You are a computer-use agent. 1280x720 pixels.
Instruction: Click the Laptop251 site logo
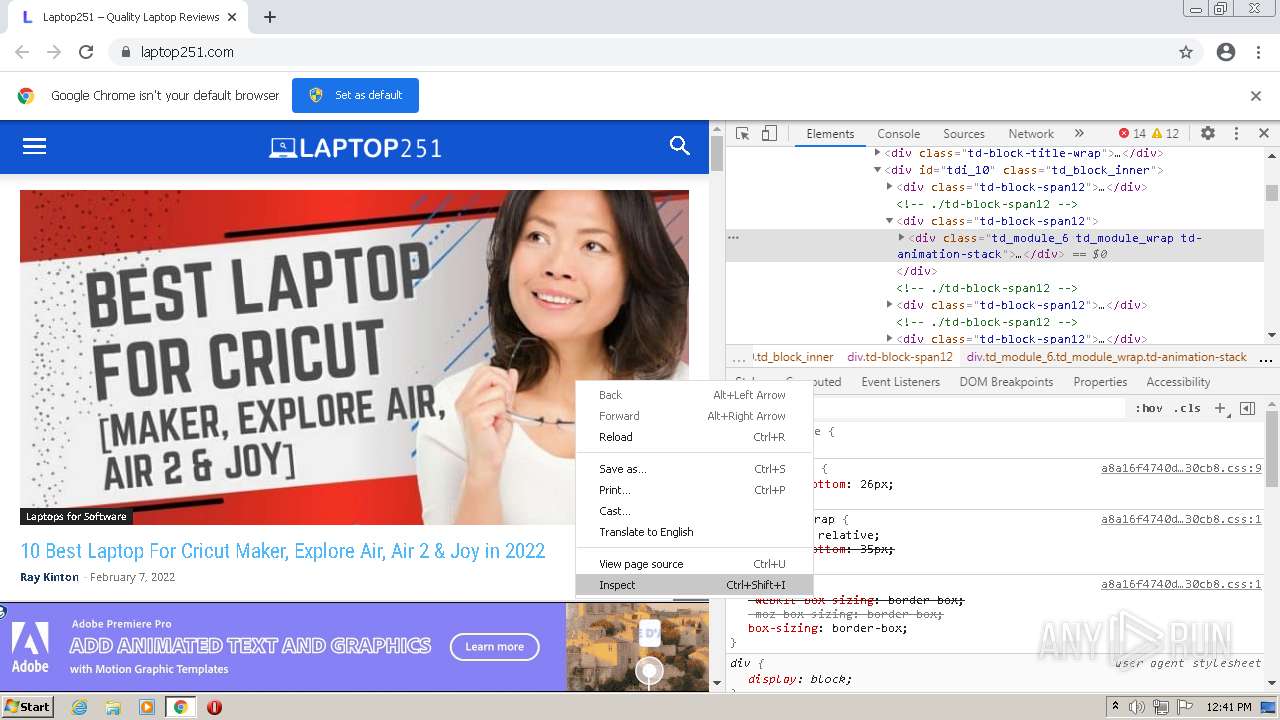tap(355, 148)
